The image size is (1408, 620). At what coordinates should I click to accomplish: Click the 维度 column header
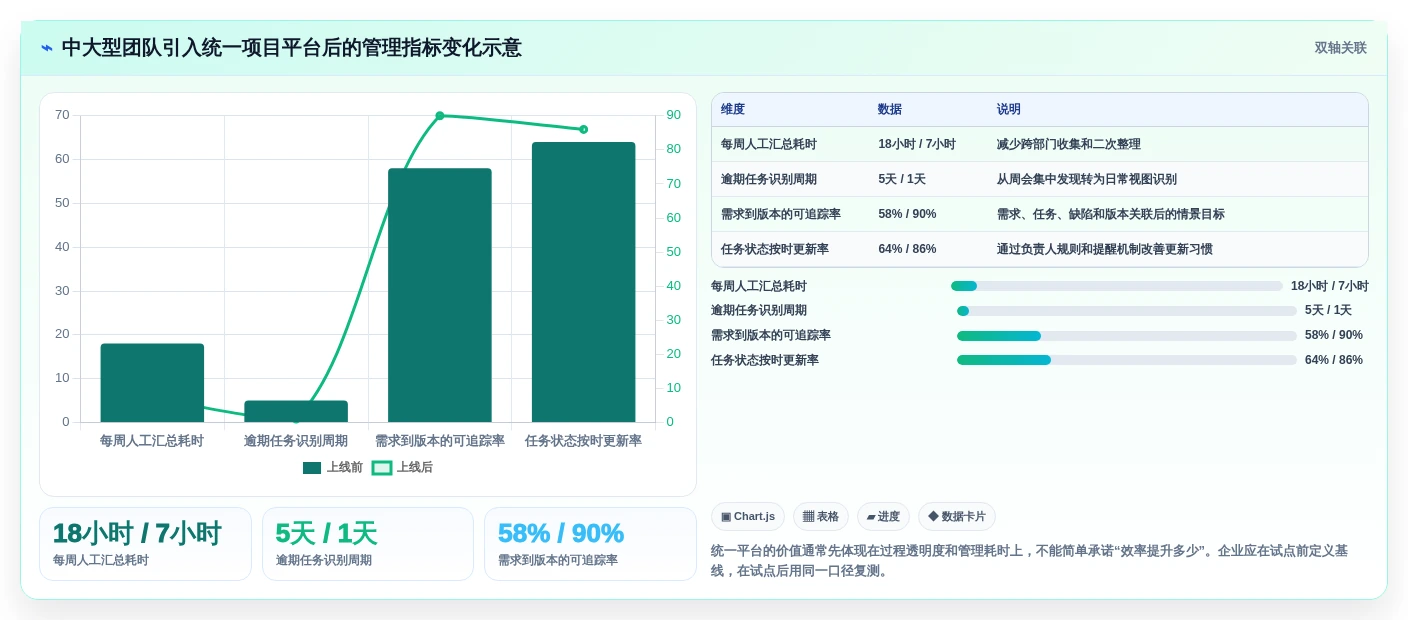[733, 110]
